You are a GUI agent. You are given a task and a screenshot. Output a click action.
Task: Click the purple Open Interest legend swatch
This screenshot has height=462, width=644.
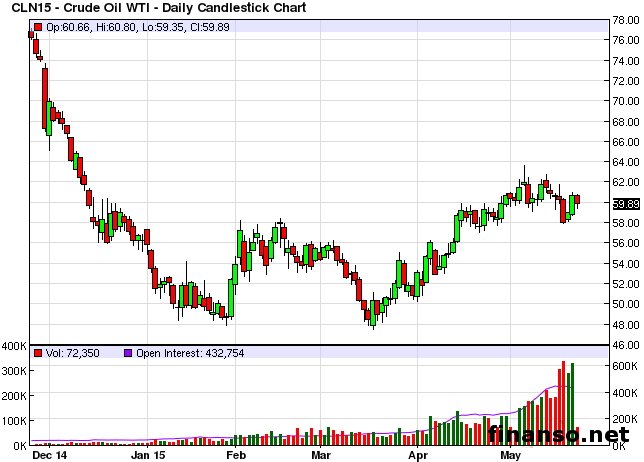click(127, 353)
